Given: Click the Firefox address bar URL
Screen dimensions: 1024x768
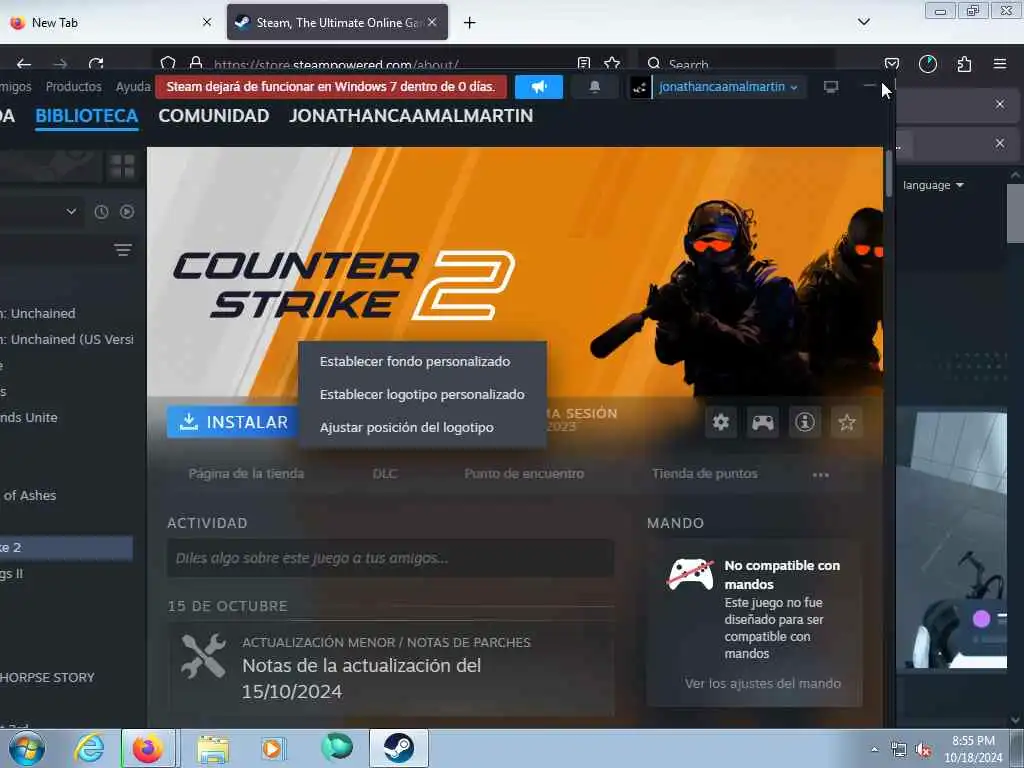Looking at the screenshot, I should coord(336,65).
